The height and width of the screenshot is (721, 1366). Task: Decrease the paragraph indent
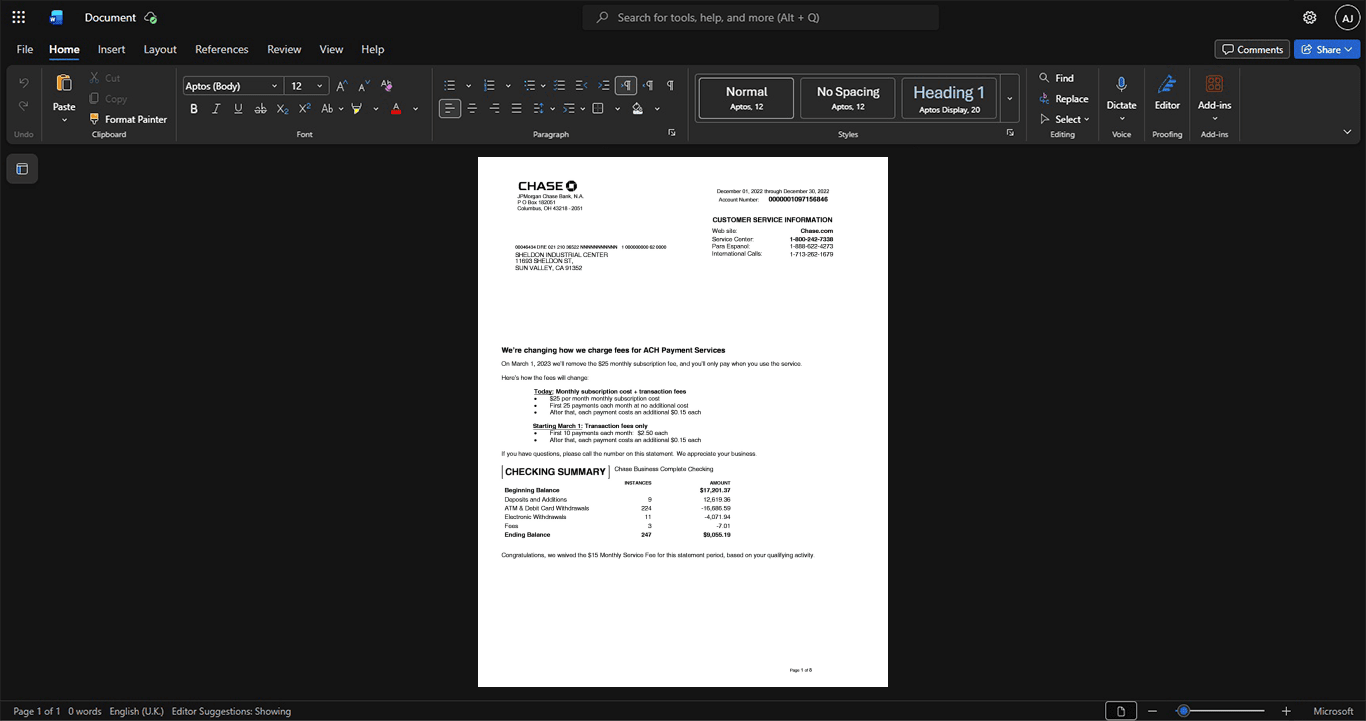coord(582,85)
